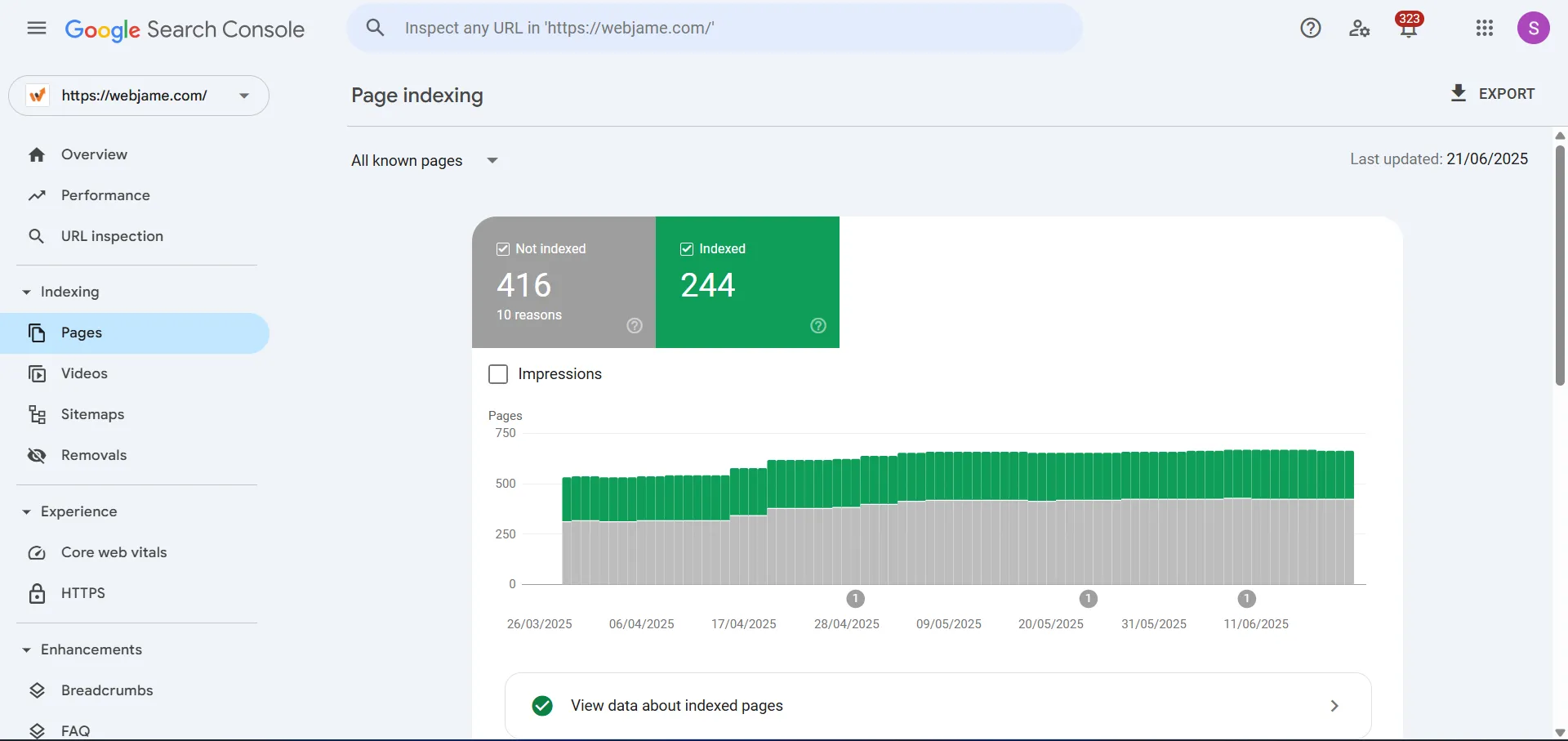Click the 26/03/2025 axis date label
The image size is (1568, 741).
pyautogui.click(x=540, y=624)
